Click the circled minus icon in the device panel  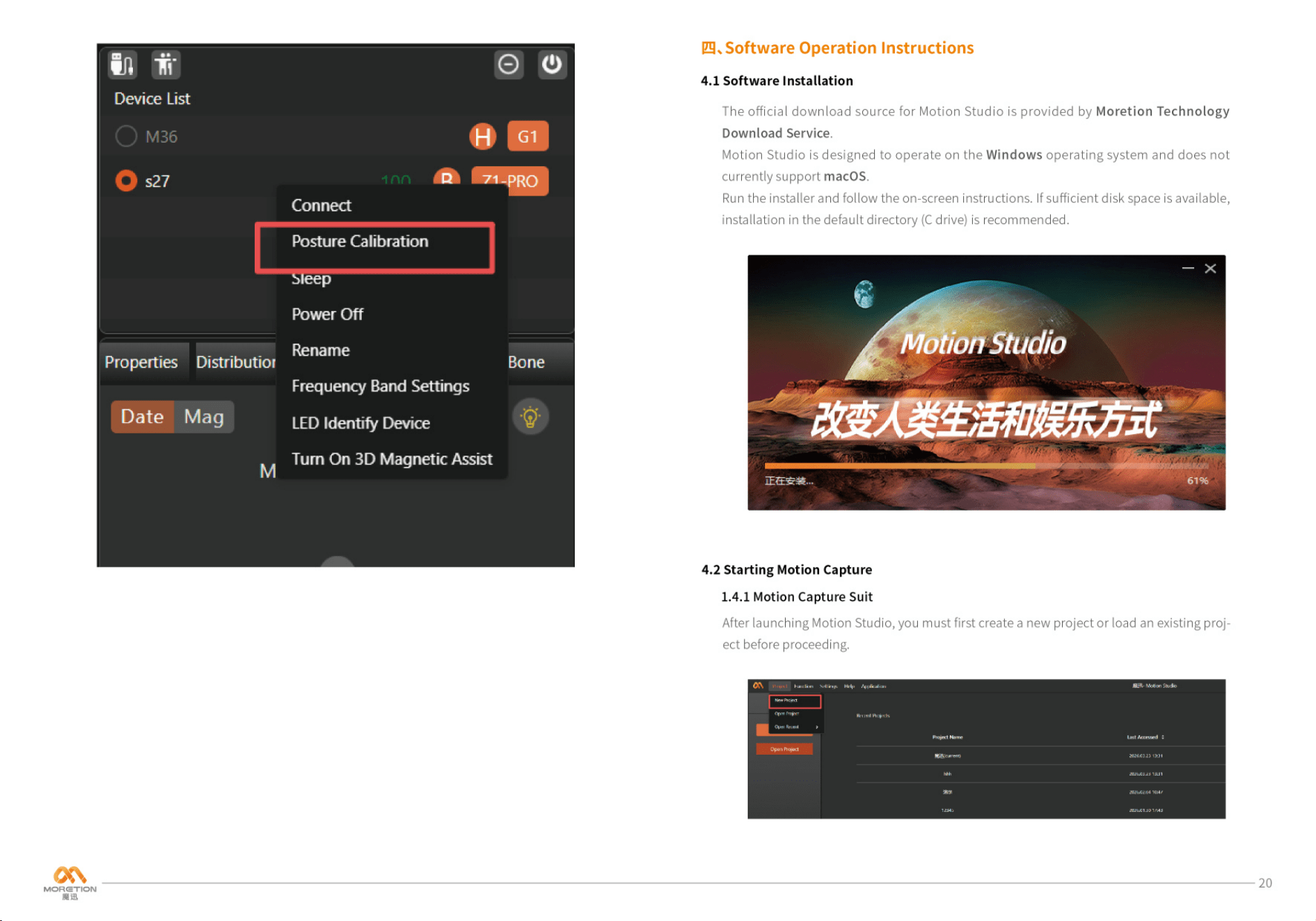509,65
